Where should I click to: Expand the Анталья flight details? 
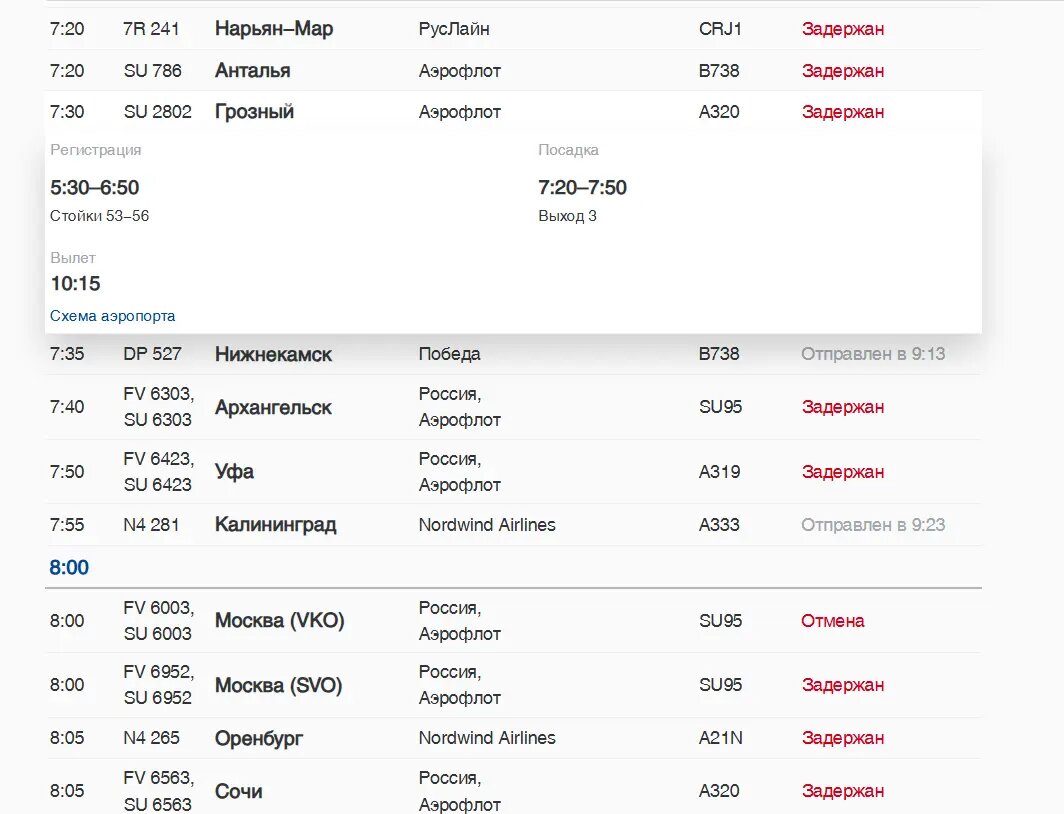(x=252, y=71)
